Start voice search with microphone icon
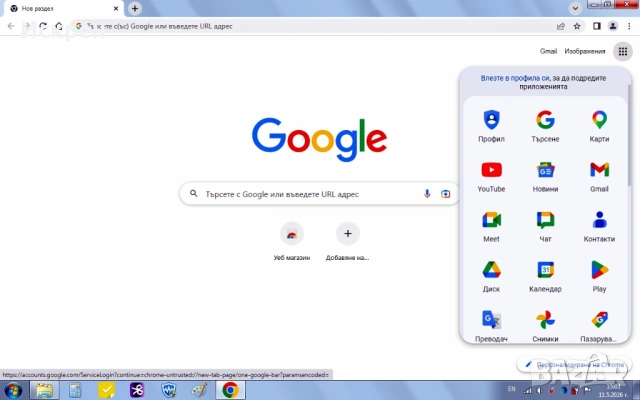The height and width of the screenshot is (400, 640). point(427,194)
